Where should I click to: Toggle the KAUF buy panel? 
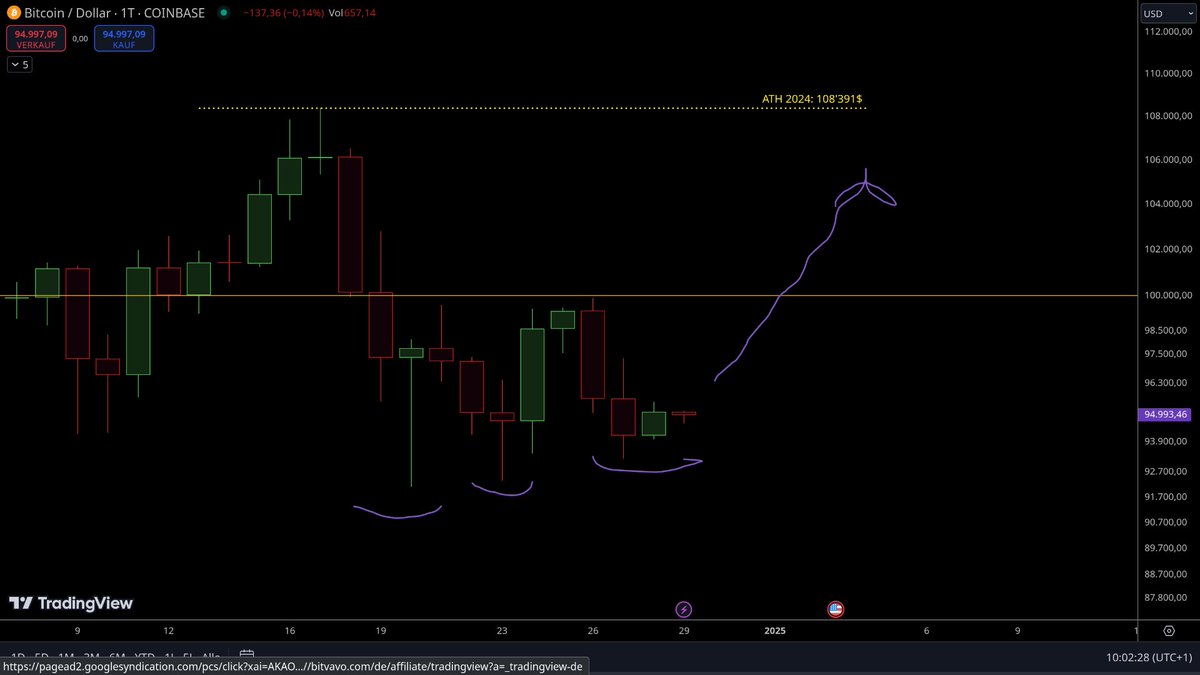click(x=124, y=38)
